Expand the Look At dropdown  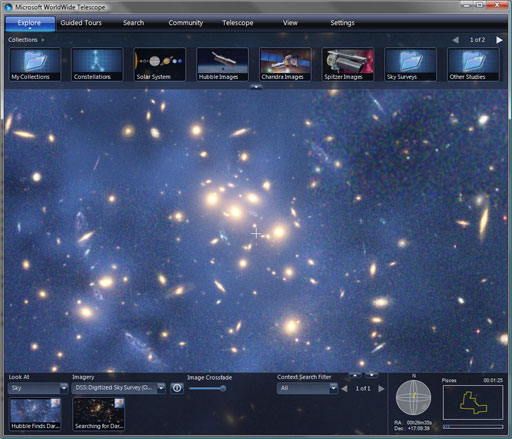tap(64, 388)
